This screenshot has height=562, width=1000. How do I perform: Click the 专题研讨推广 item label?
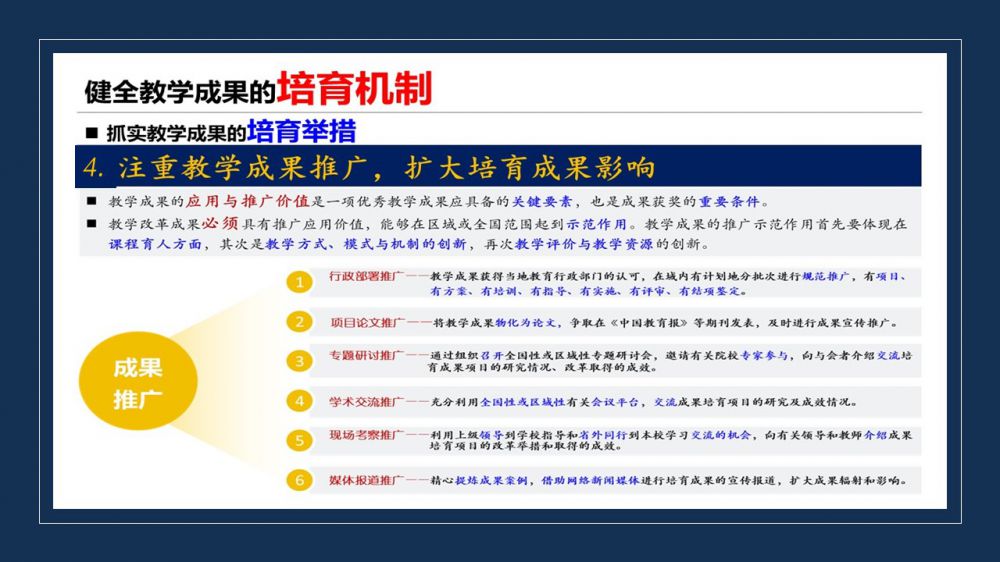pos(365,355)
